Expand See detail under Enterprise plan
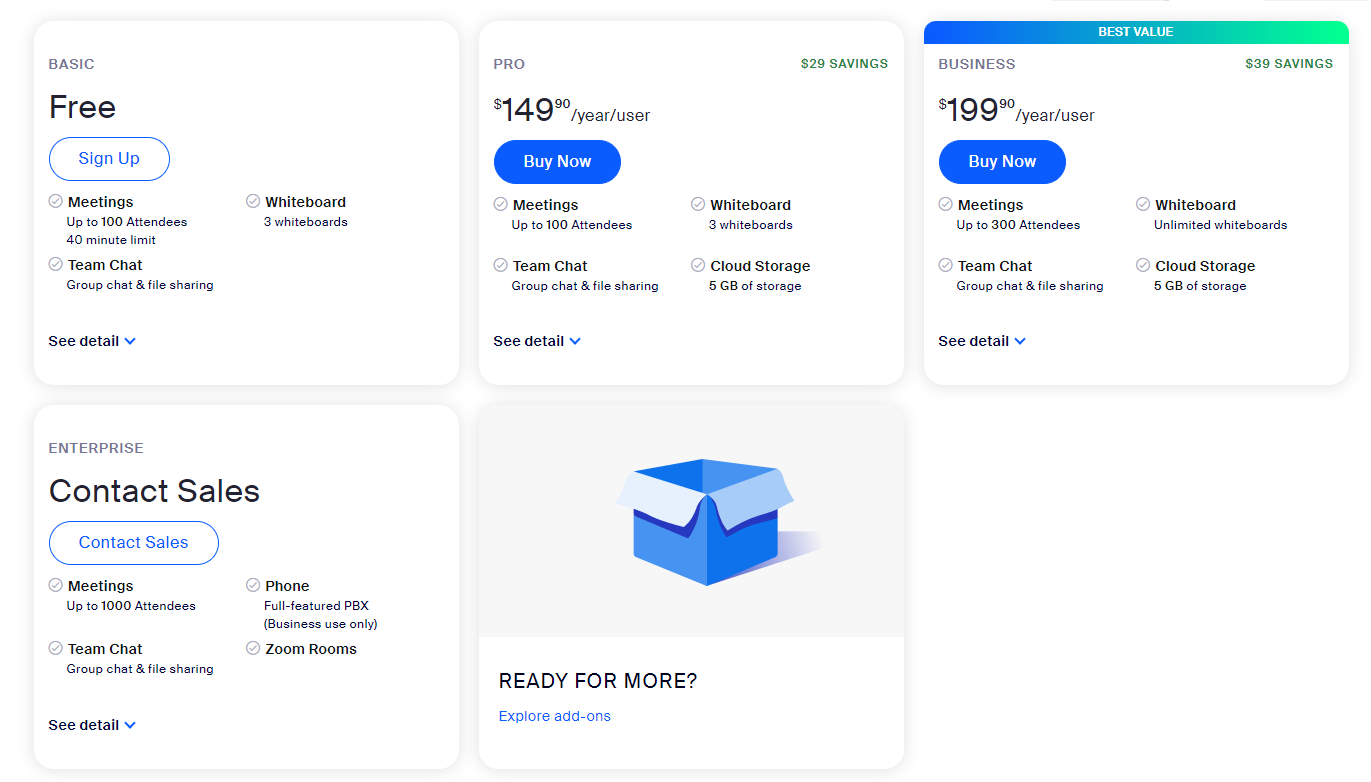This screenshot has height=782, width=1371. click(92, 725)
